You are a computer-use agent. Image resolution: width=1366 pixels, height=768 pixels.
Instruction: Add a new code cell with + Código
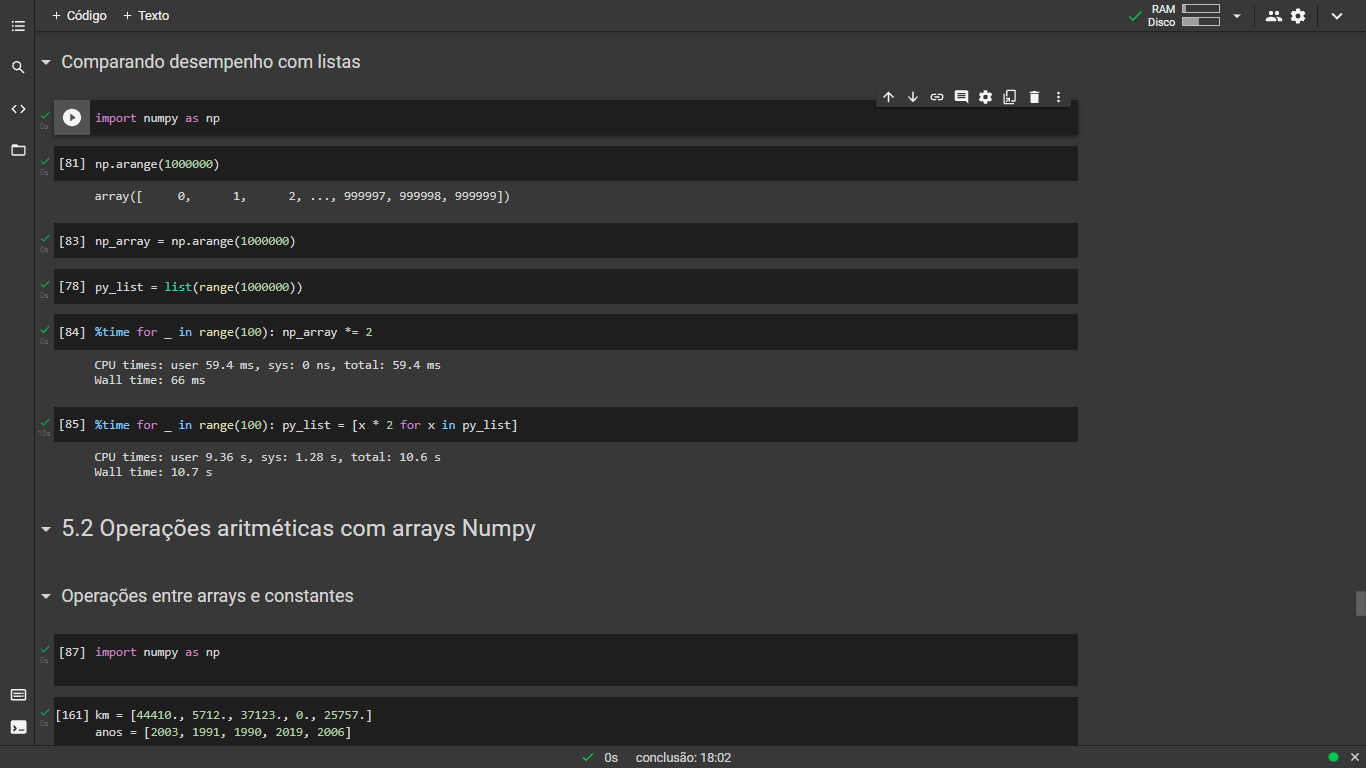79,16
